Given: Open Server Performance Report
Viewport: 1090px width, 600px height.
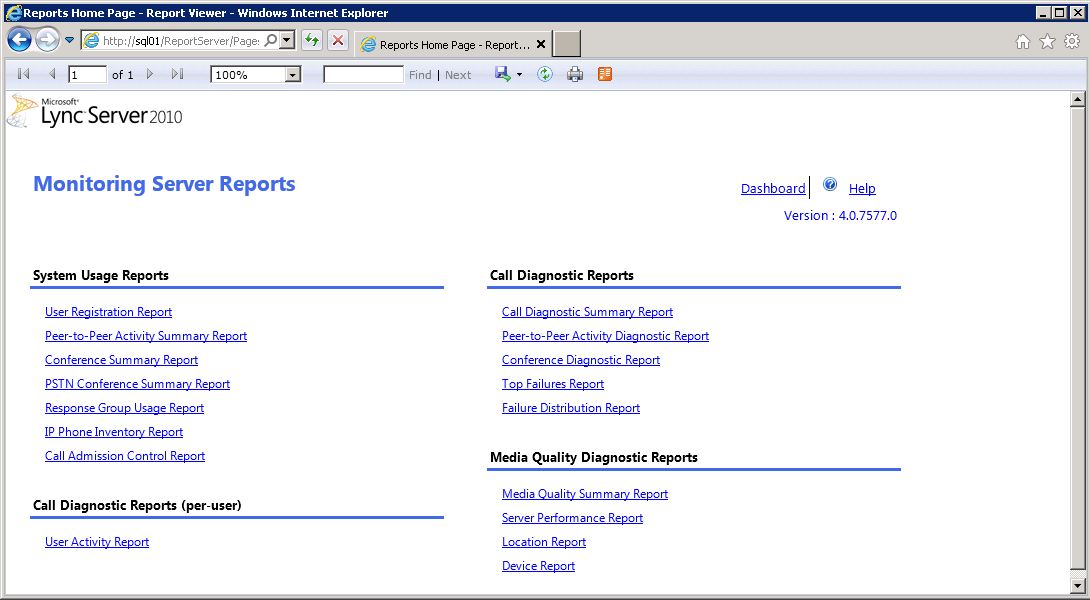Looking at the screenshot, I should click(x=572, y=518).
